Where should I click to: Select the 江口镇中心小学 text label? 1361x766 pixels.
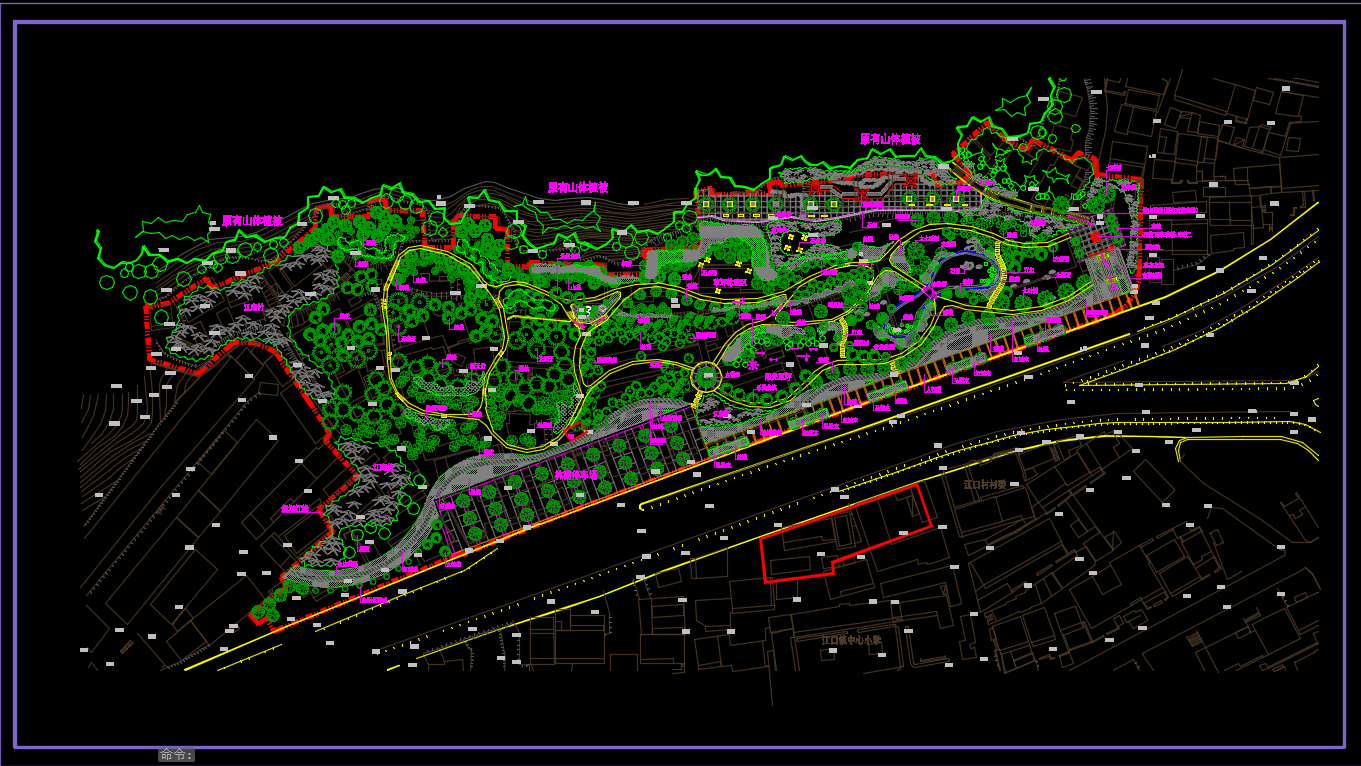coord(851,639)
